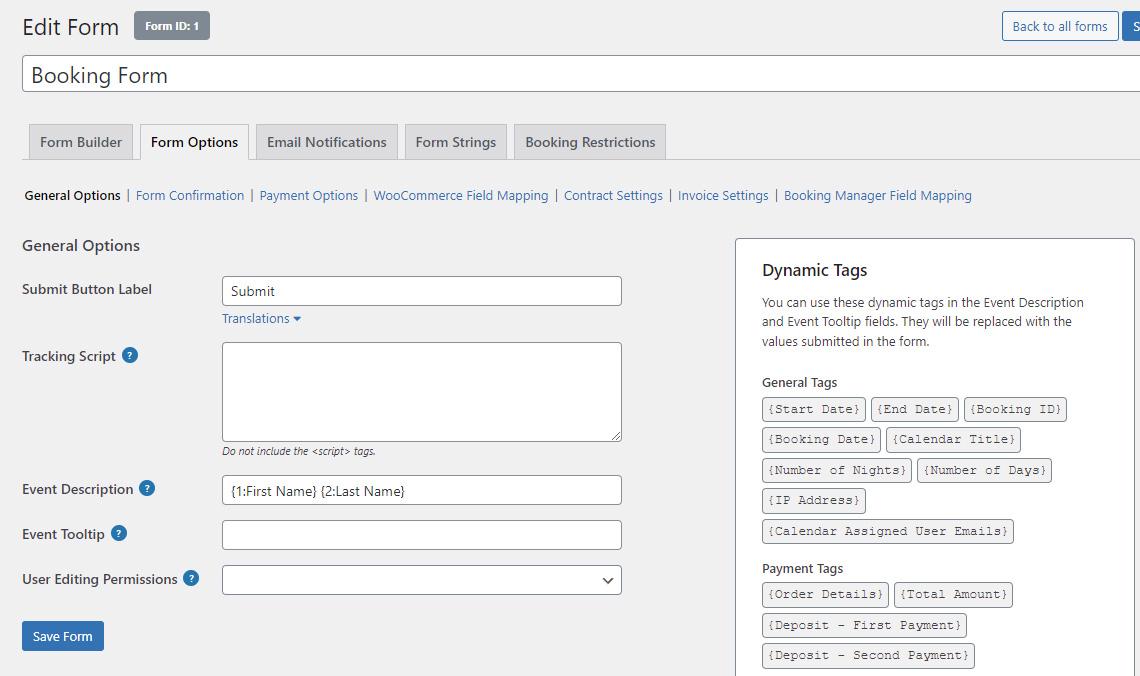This screenshot has width=1140, height=676.
Task: Click the Event Description help icon
Action: point(147,489)
